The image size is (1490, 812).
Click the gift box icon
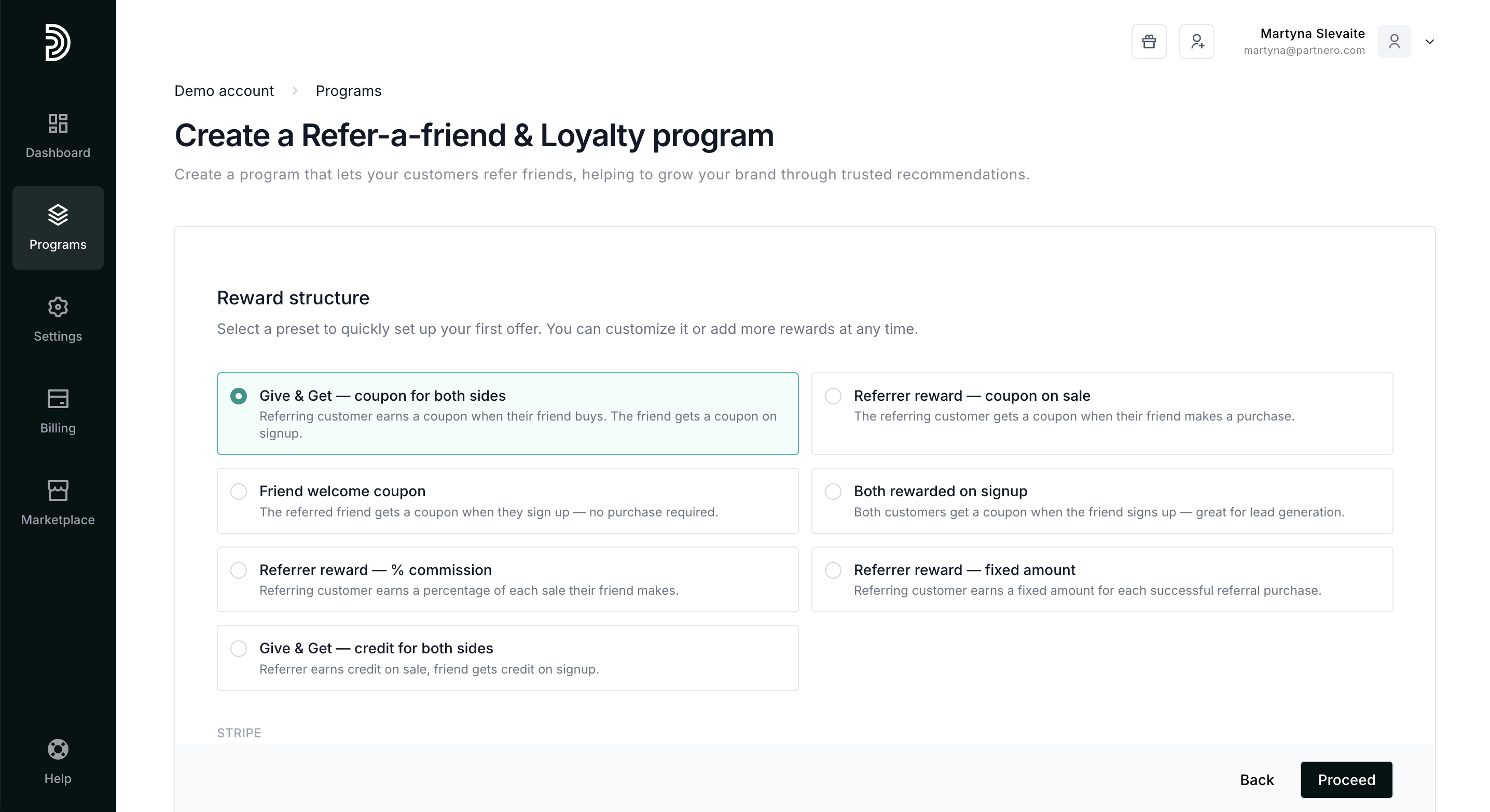pyautogui.click(x=1149, y=41)
